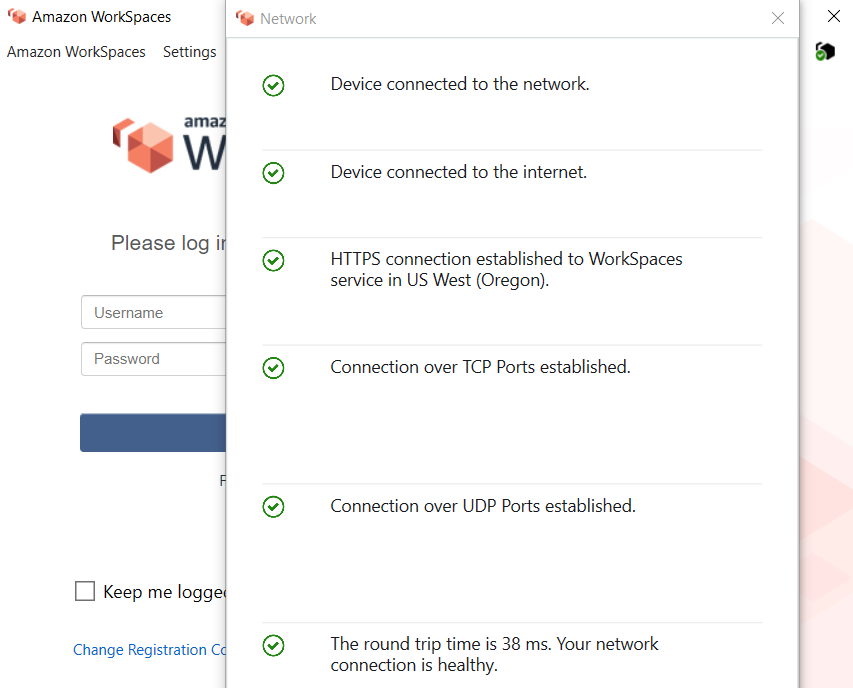Click the network status icon at top right

pyautogui.click(x=824, y=51)
